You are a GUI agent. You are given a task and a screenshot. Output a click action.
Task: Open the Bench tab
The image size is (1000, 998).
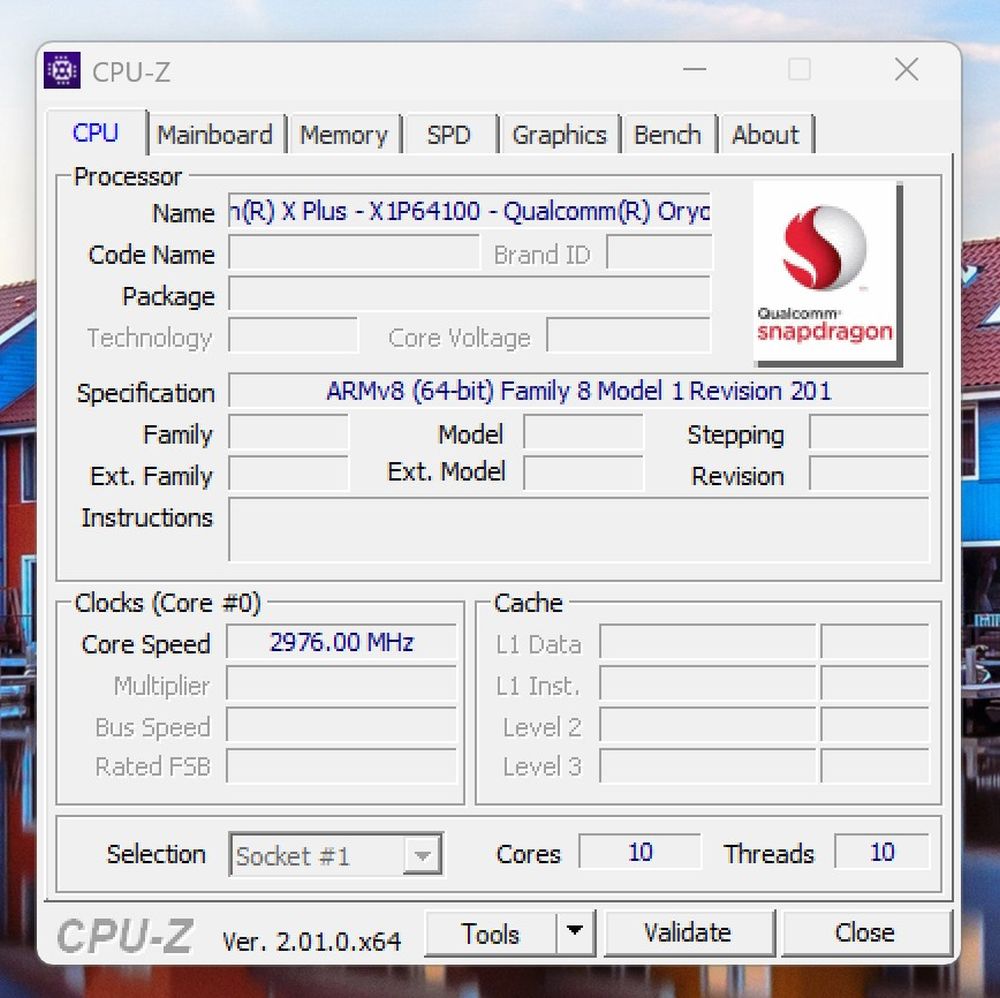click(667, 135)
